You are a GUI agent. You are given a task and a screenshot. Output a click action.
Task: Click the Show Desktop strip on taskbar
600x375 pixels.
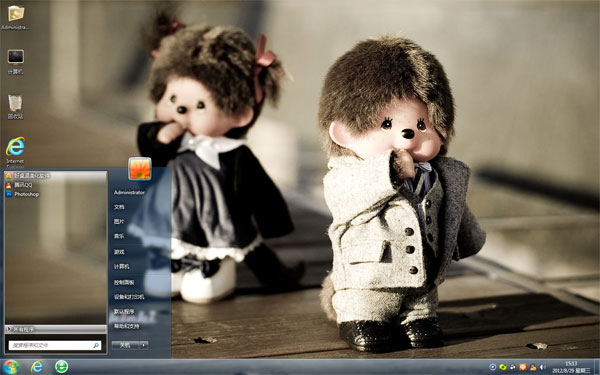[x=596, y=367]
